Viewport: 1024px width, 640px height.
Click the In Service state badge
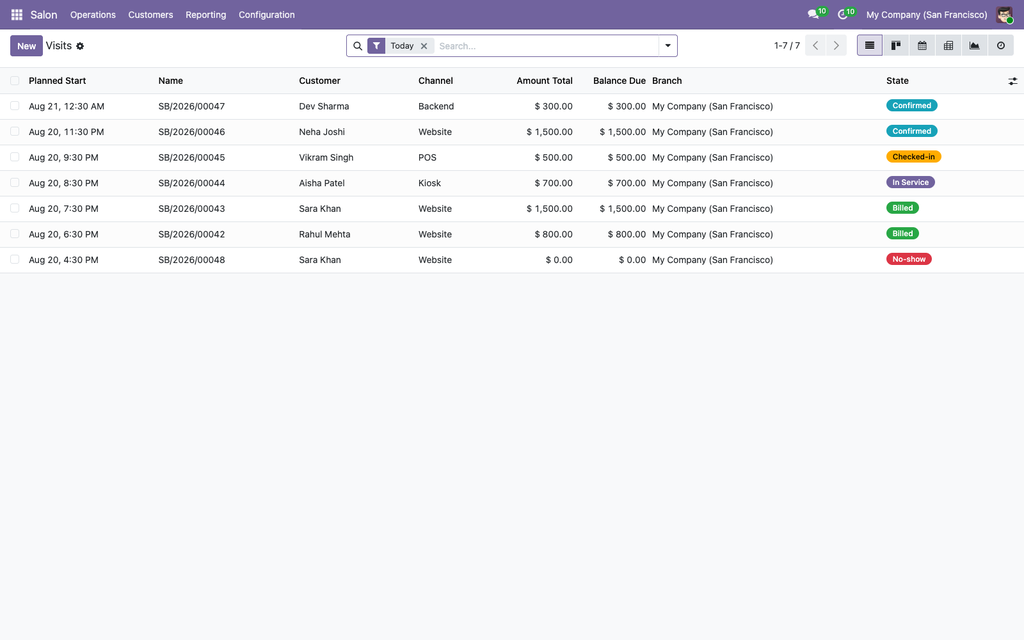910,182
